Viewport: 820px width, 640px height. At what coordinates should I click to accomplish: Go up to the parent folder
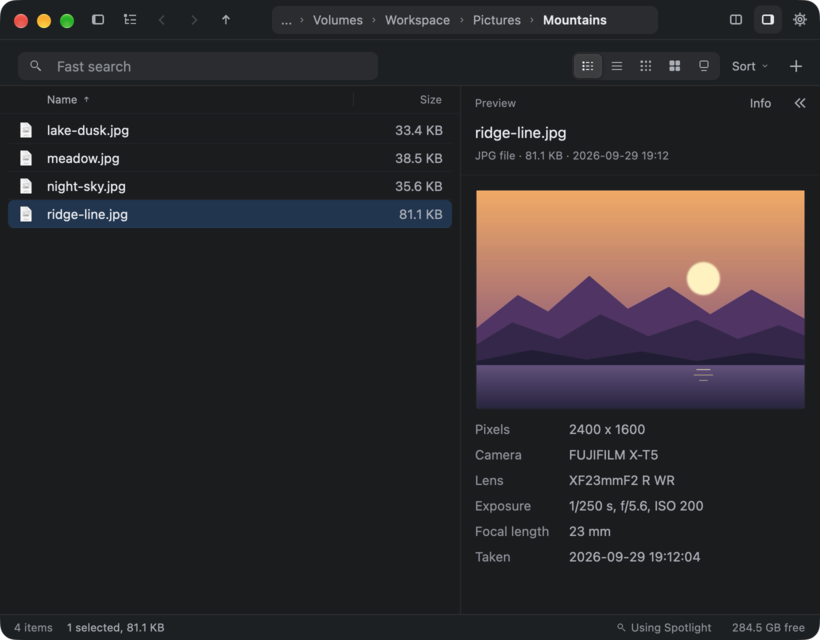(x=225, y=20)
